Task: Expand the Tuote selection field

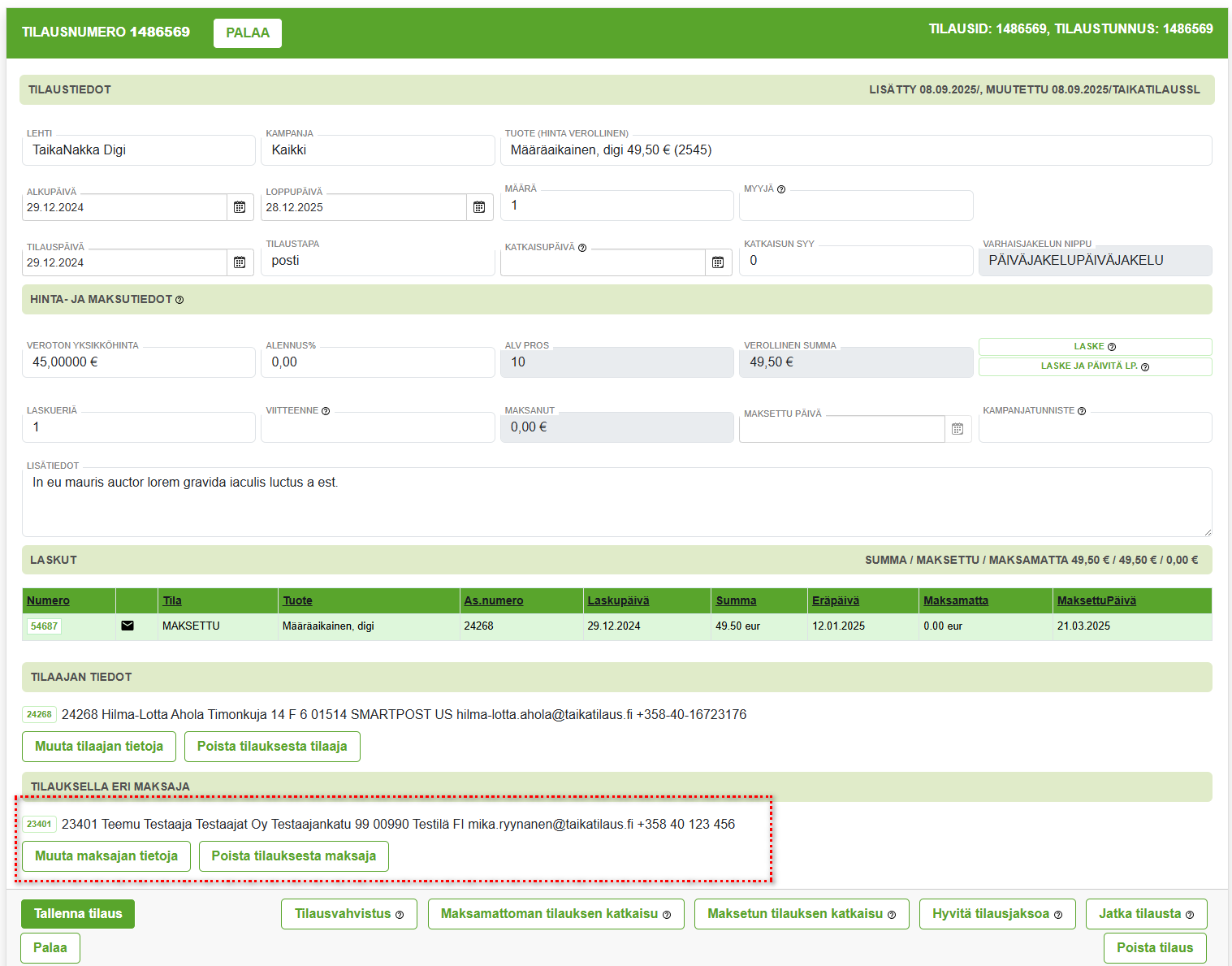Action: click(857, 150)
